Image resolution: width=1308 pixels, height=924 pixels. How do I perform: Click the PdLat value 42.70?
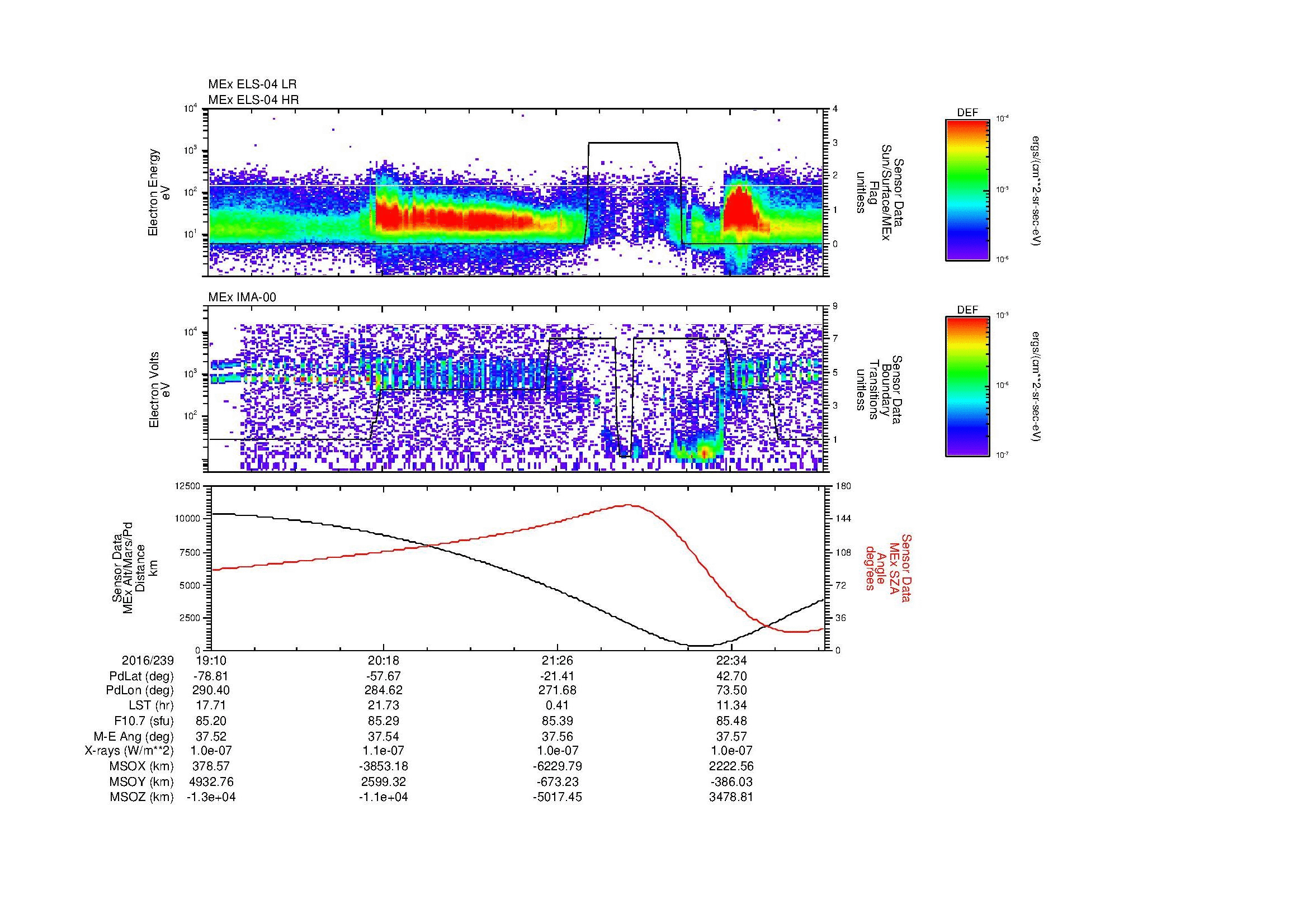pyautogui.click(x=731, y=676)
